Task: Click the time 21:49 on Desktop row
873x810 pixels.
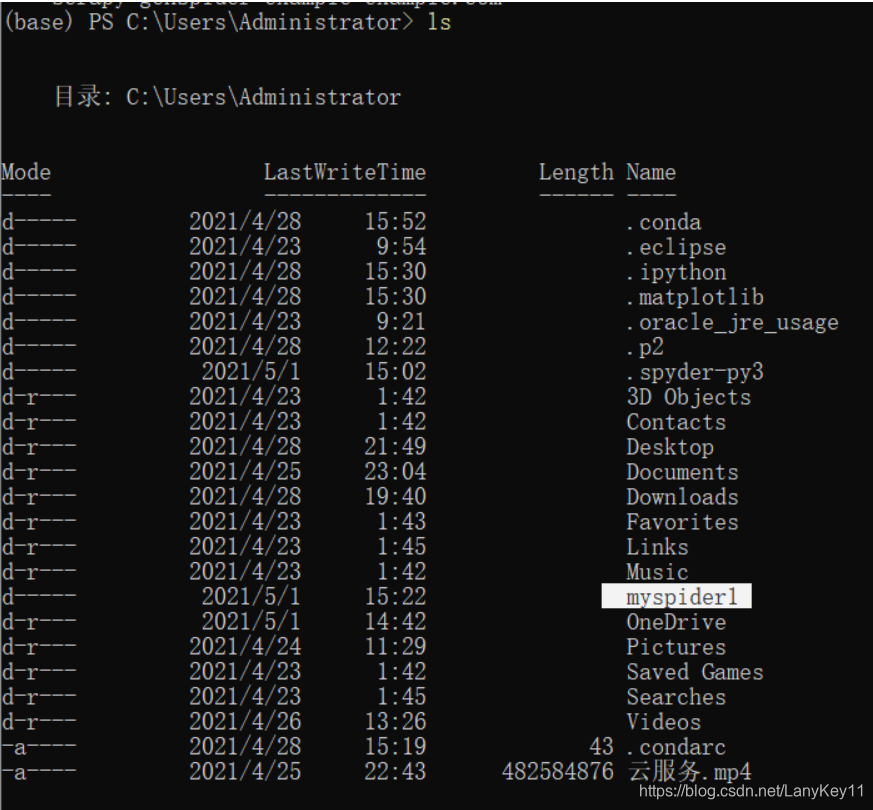Action: [395, 447]
